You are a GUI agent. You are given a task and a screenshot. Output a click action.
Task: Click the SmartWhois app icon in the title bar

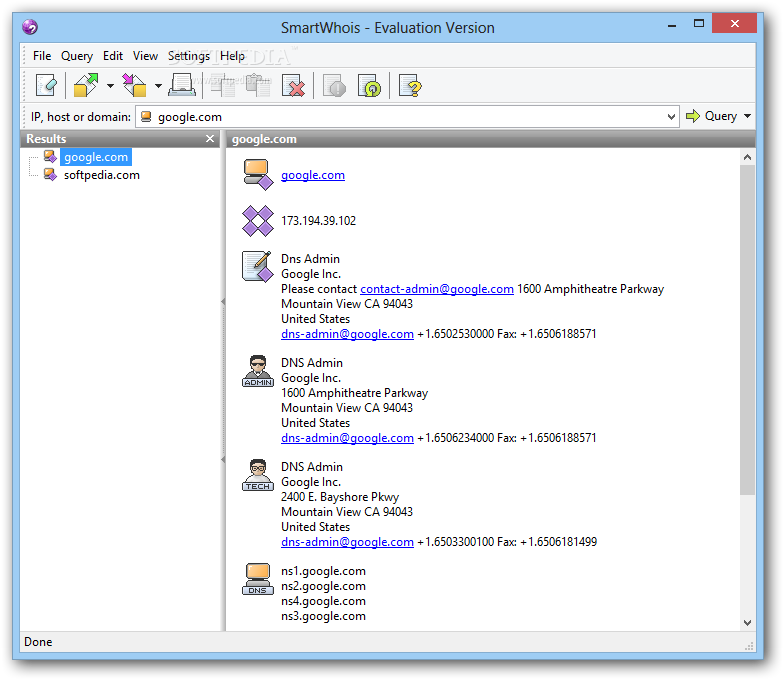point(30,27)
